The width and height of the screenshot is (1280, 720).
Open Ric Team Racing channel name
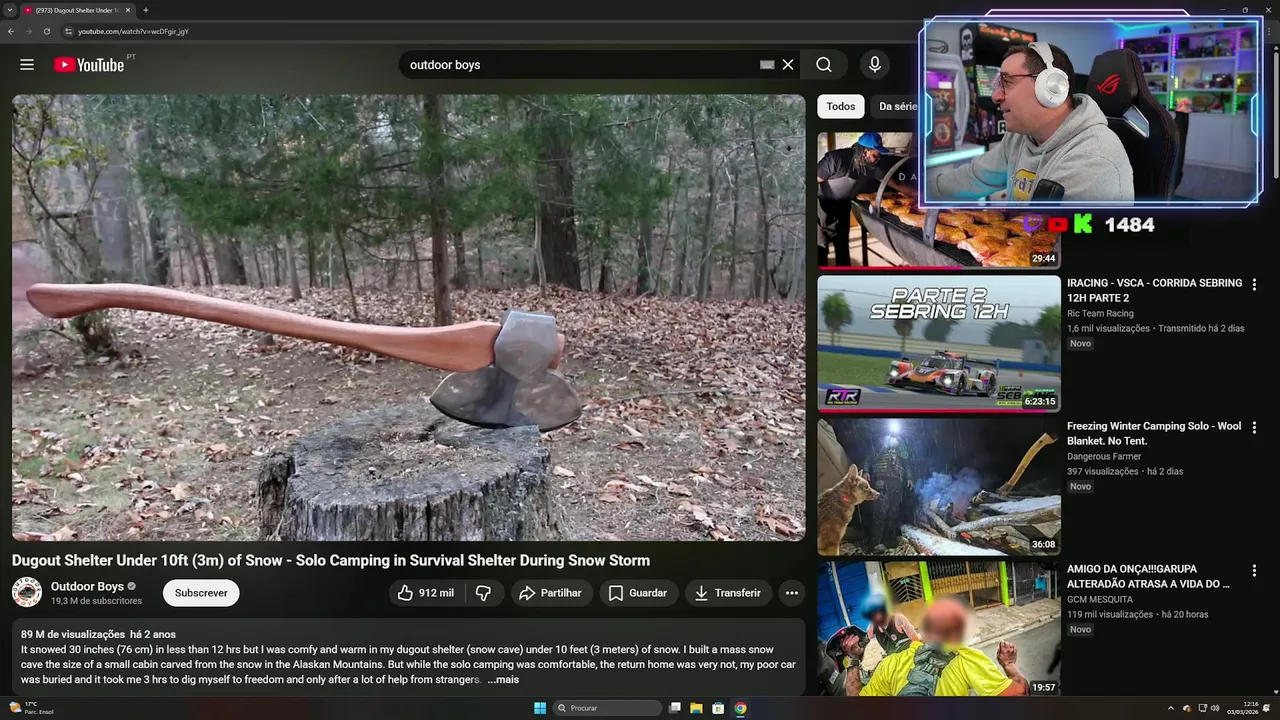pos(1100,314)
